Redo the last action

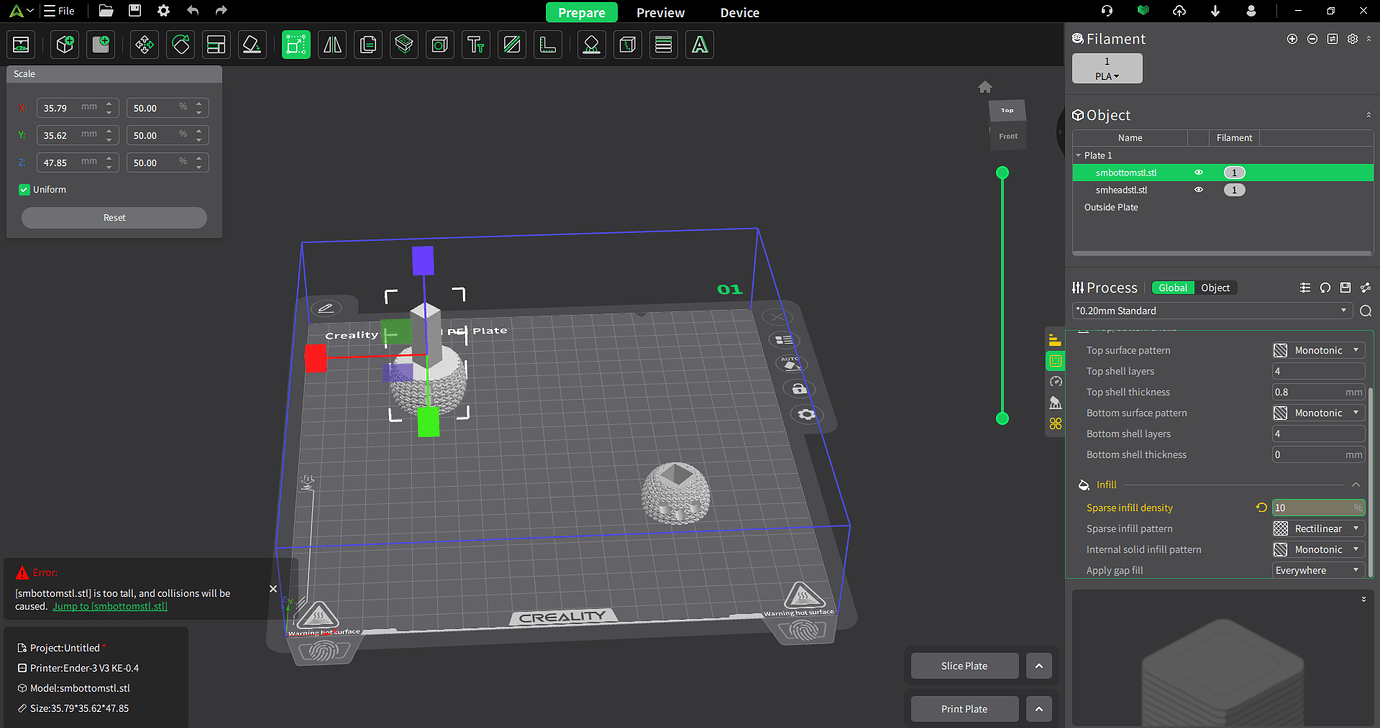(222, 11)
